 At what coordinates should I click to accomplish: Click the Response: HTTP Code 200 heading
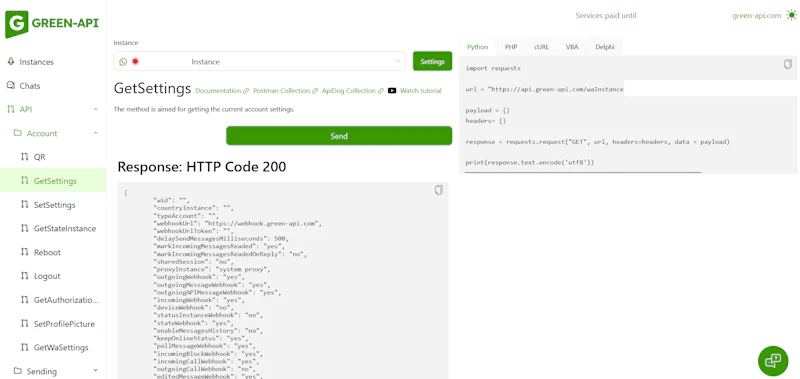click(x=202, y=167)
